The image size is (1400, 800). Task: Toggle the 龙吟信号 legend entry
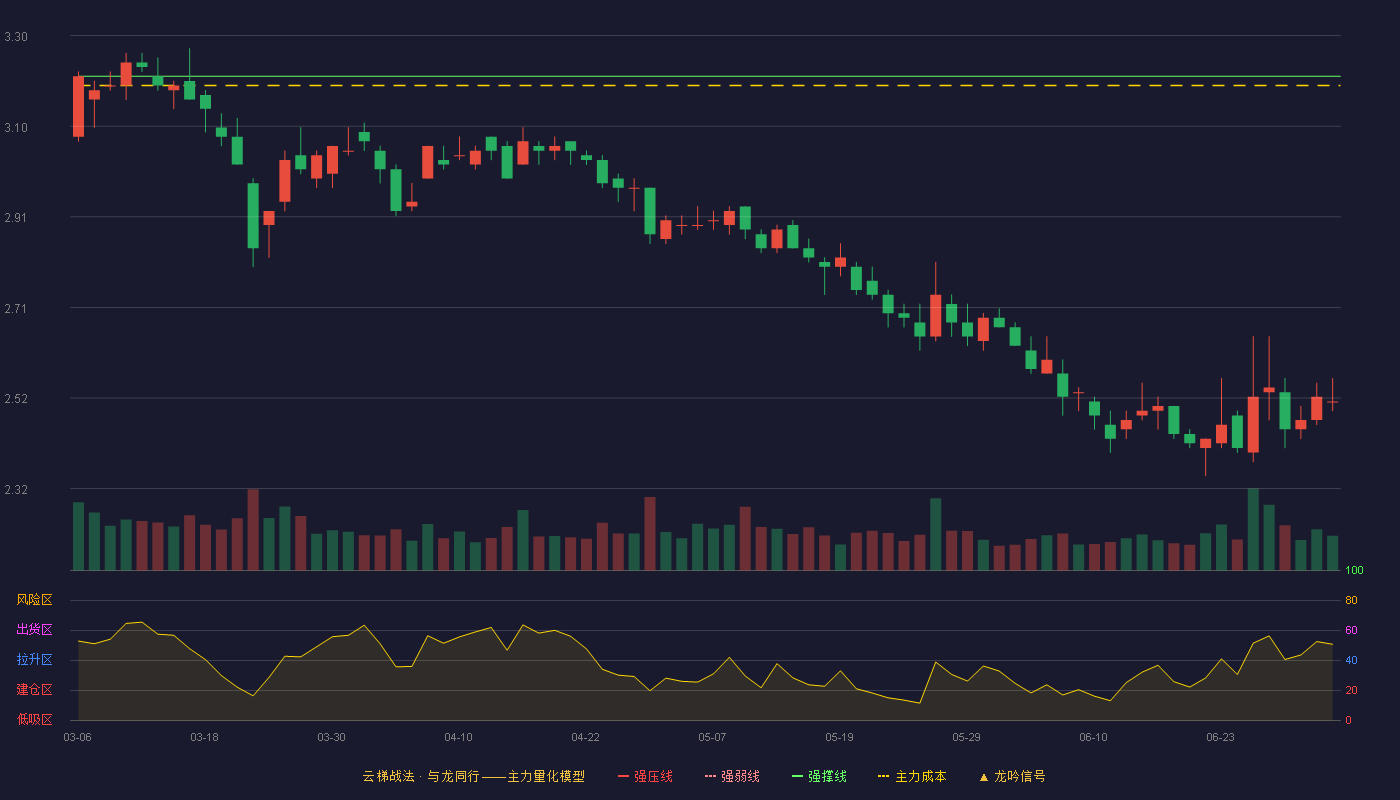[1011, 776]
